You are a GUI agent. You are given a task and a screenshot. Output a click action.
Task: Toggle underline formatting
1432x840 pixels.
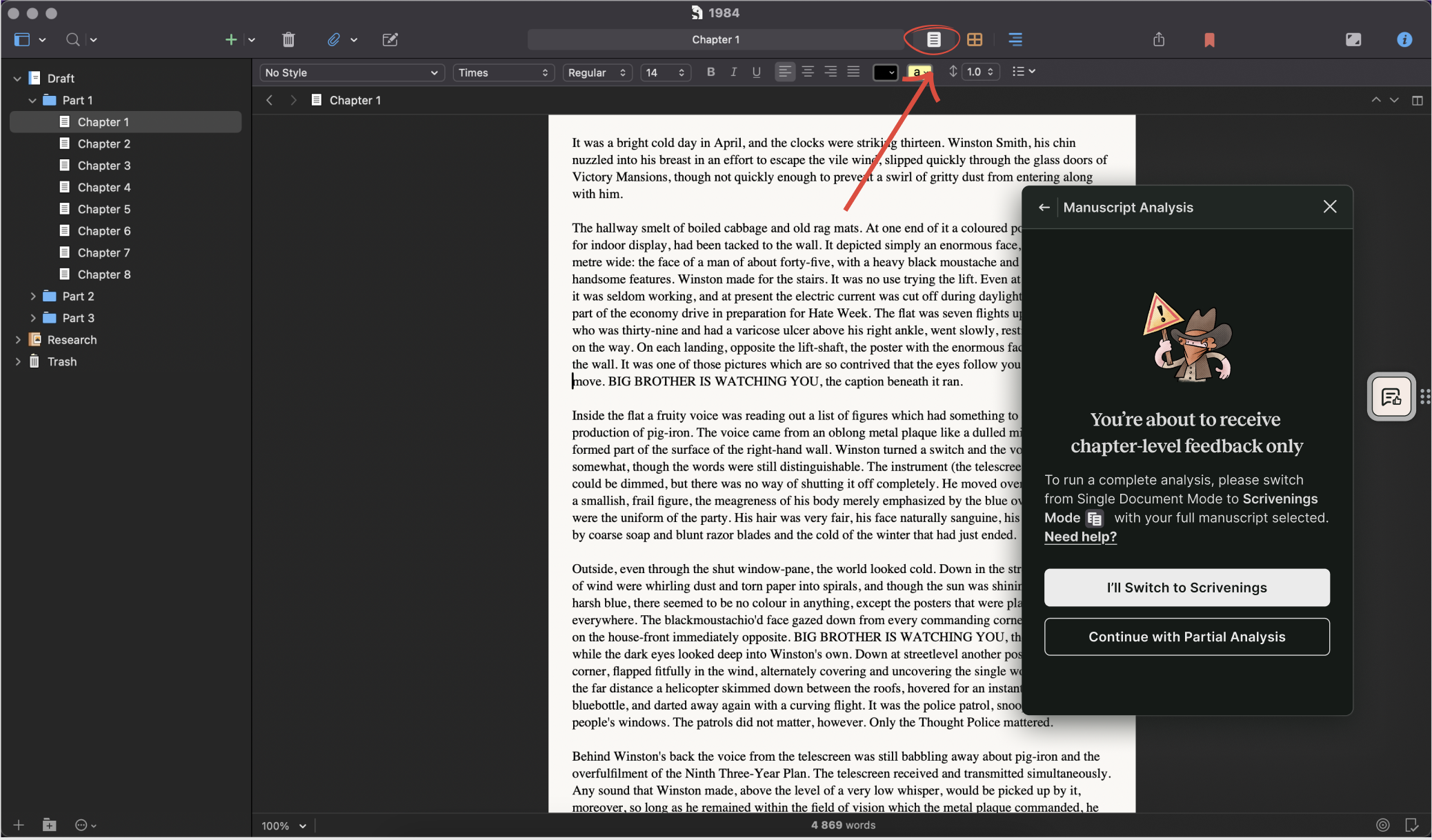(757, 72)
